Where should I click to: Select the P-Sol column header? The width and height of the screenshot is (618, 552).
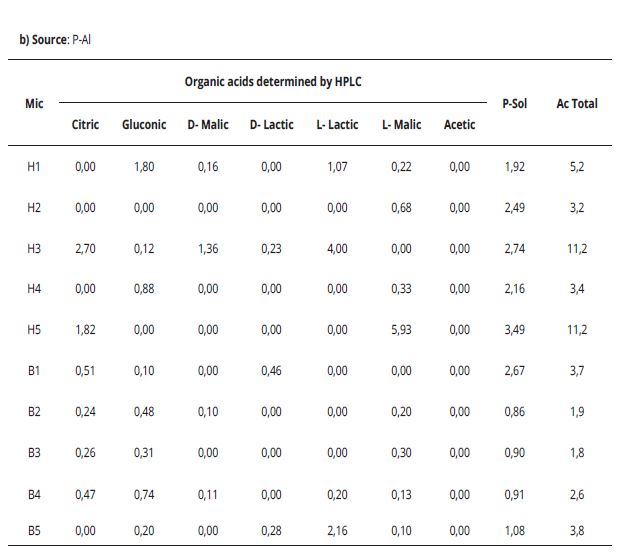click(x=514, y=103)
